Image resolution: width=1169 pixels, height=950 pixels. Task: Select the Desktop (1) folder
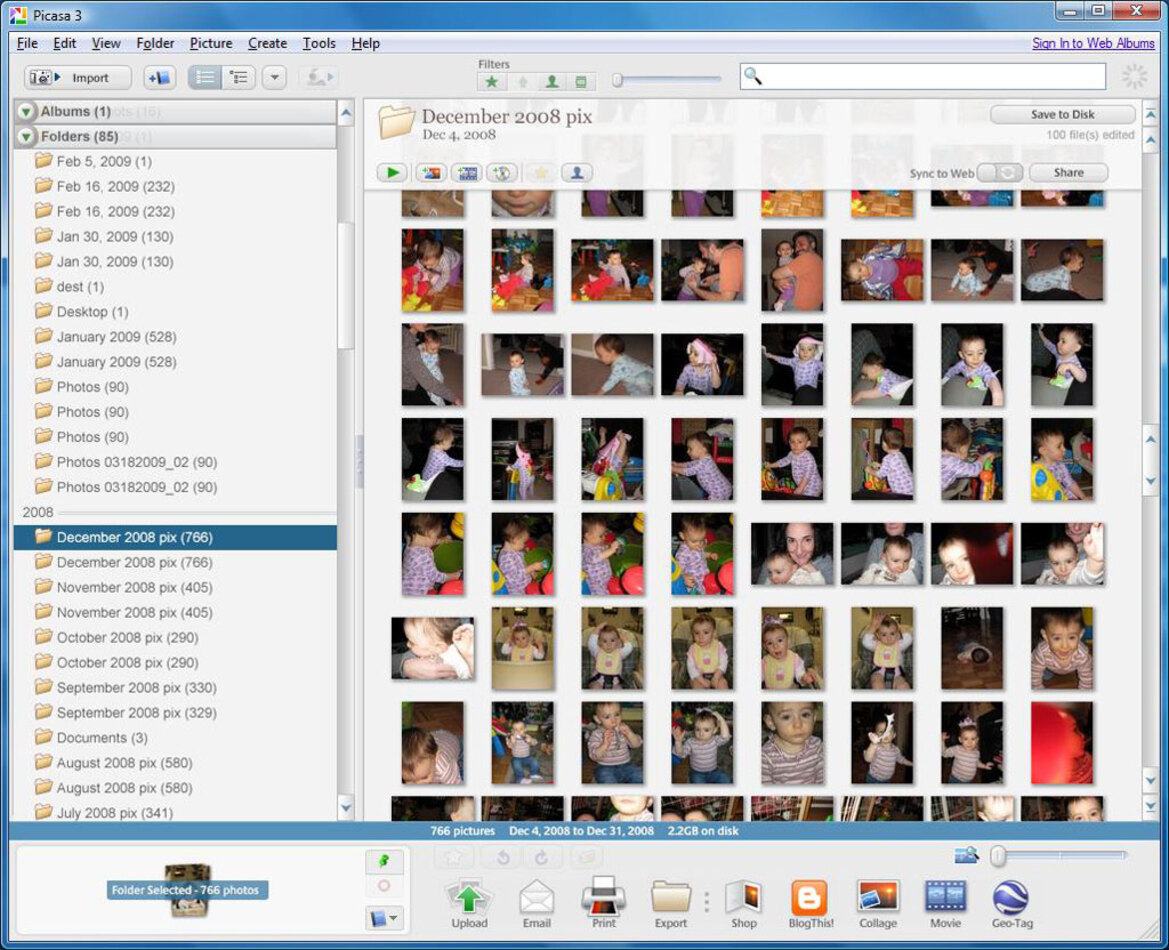point(175,312)
